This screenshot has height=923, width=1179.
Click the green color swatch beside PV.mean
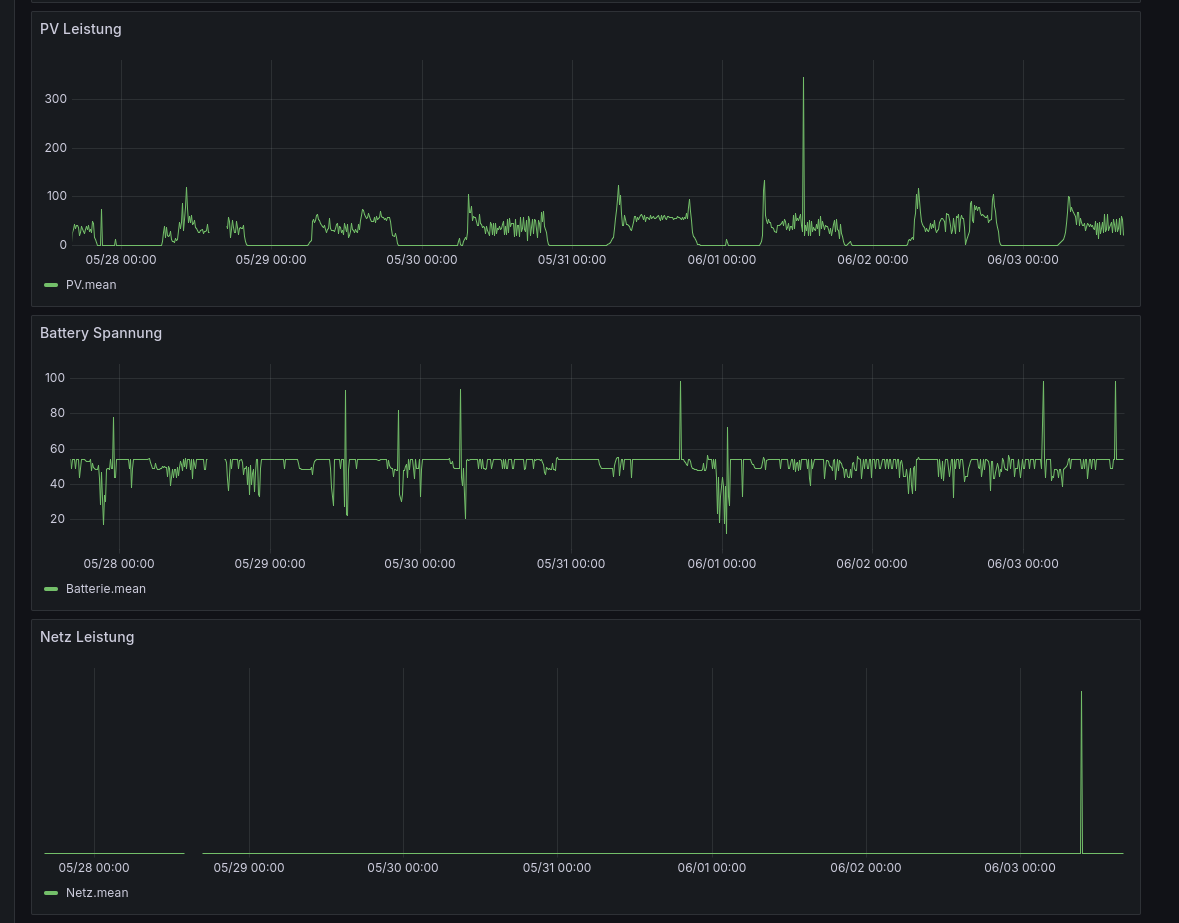tap(51, 285)
